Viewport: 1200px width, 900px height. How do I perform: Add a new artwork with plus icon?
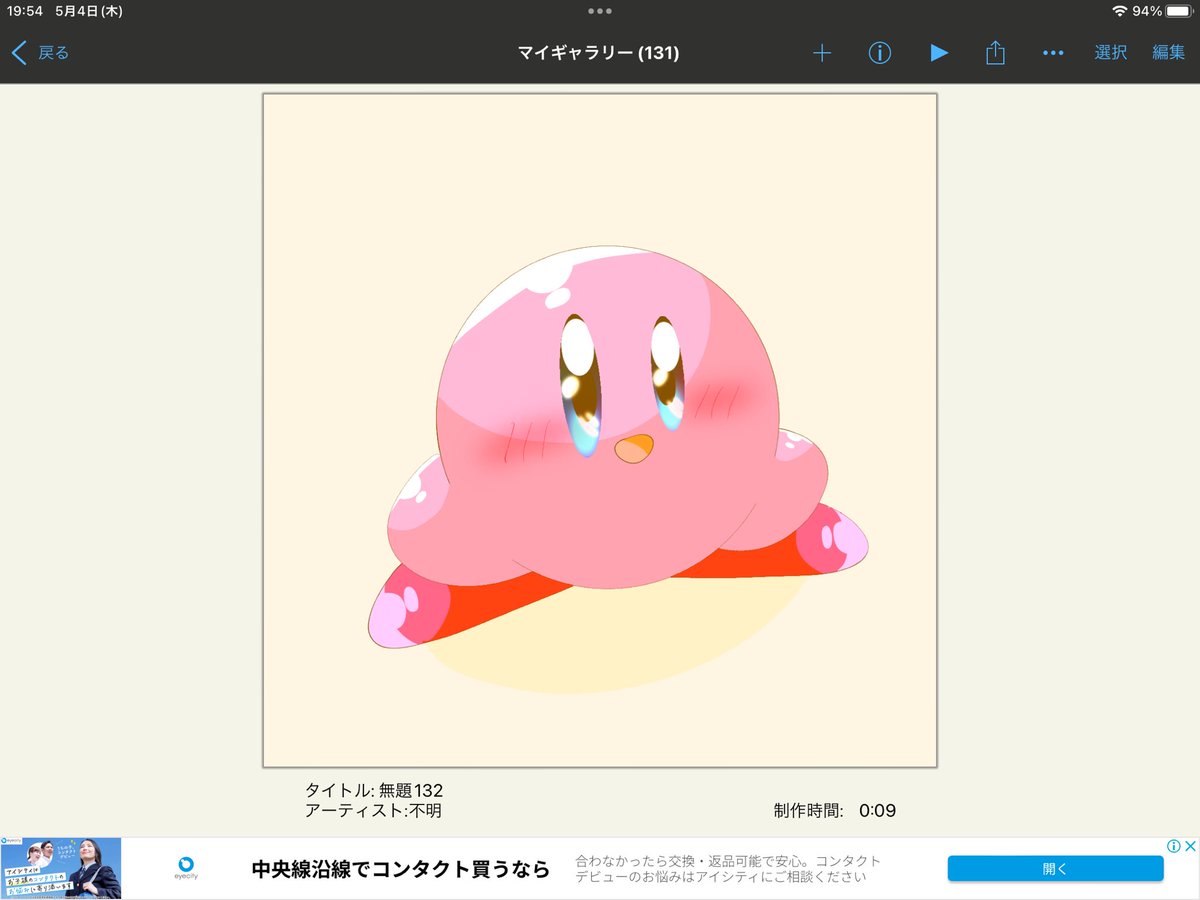point(822,53)
